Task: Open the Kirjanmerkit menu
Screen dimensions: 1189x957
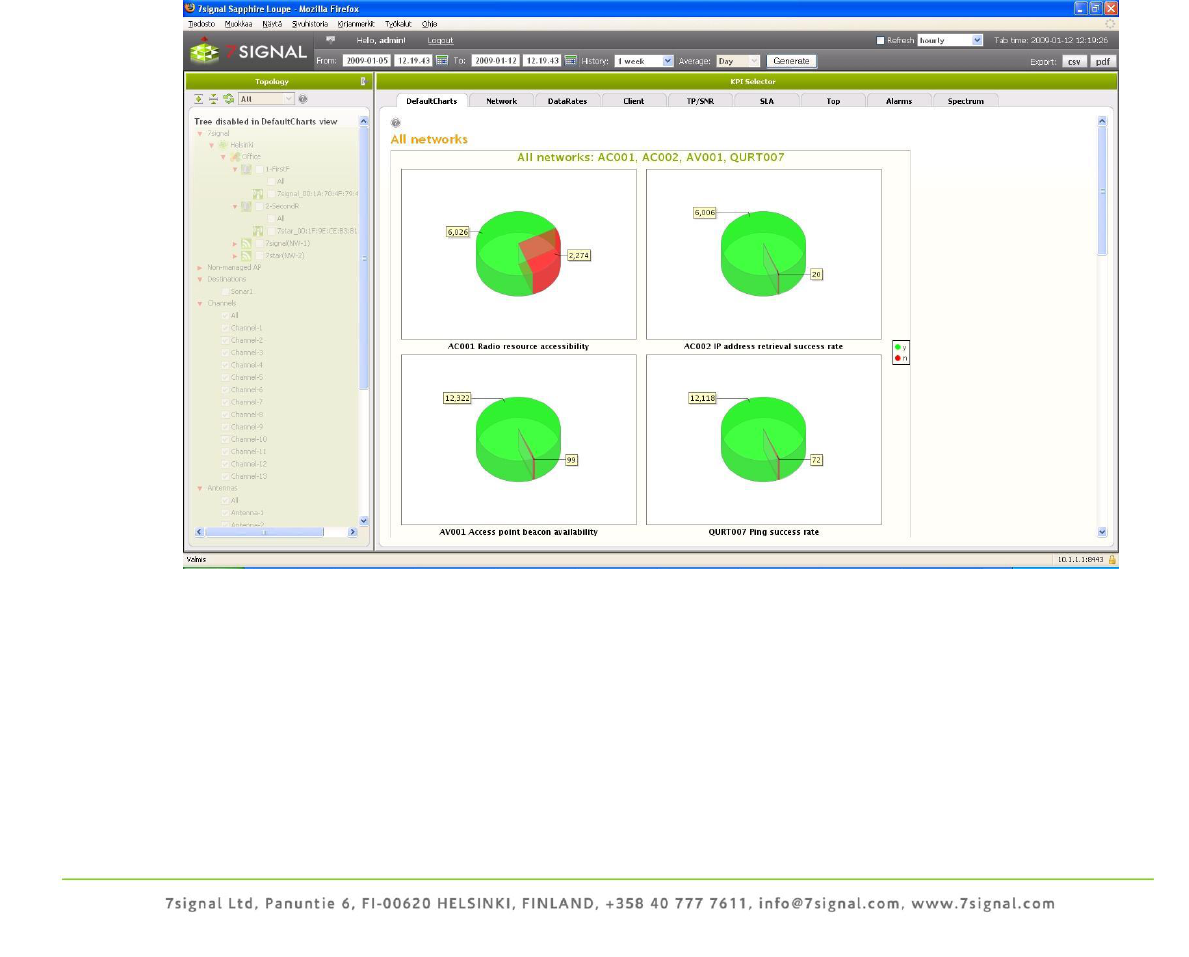Action: (x=356, y=24)
